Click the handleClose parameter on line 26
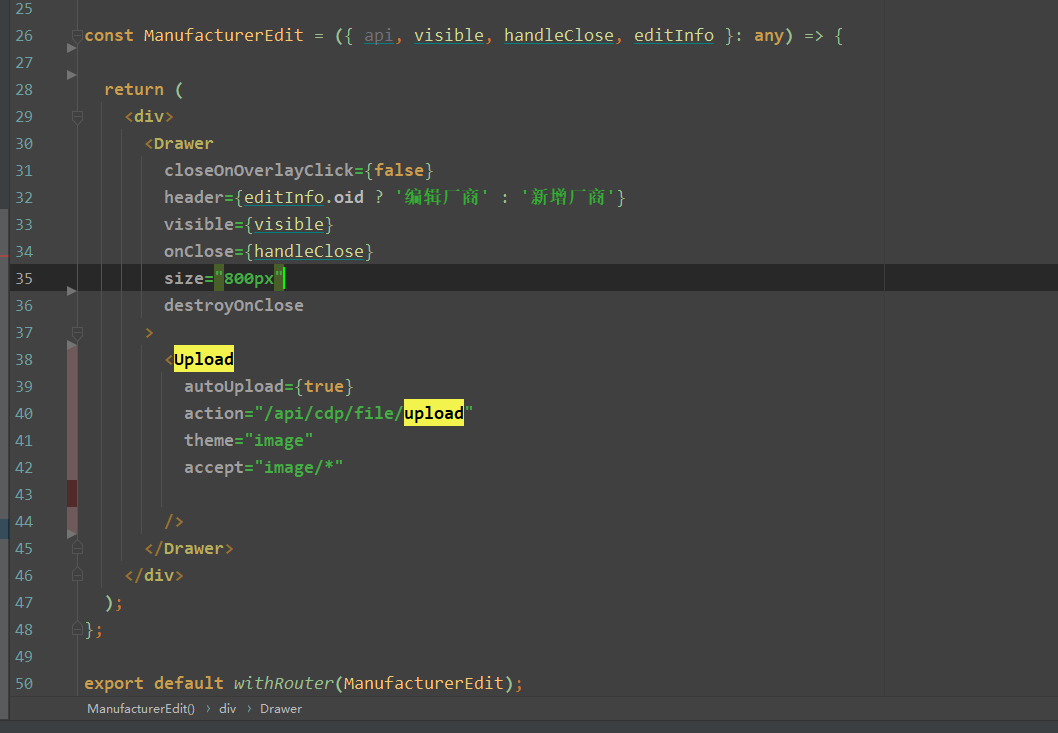The width and height of the screenshot is (1058, 733). click(559, 35)
